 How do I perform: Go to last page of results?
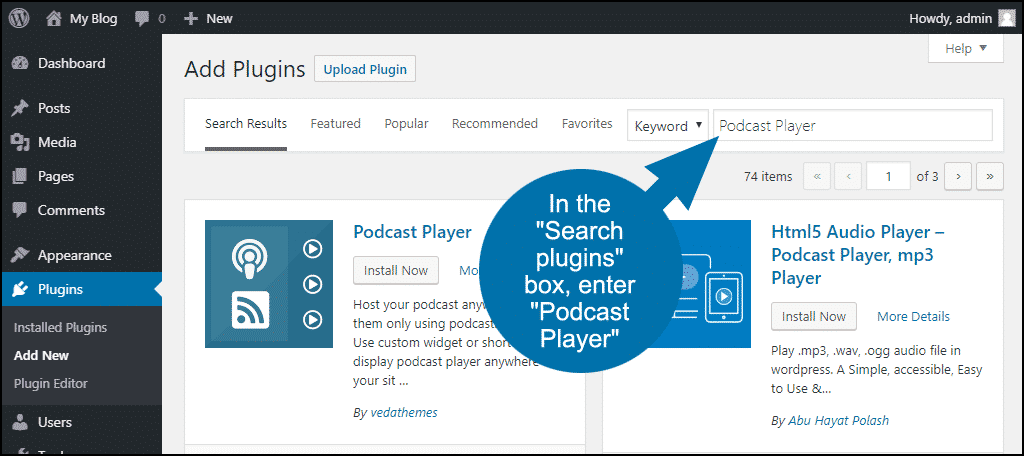(990, 176)
